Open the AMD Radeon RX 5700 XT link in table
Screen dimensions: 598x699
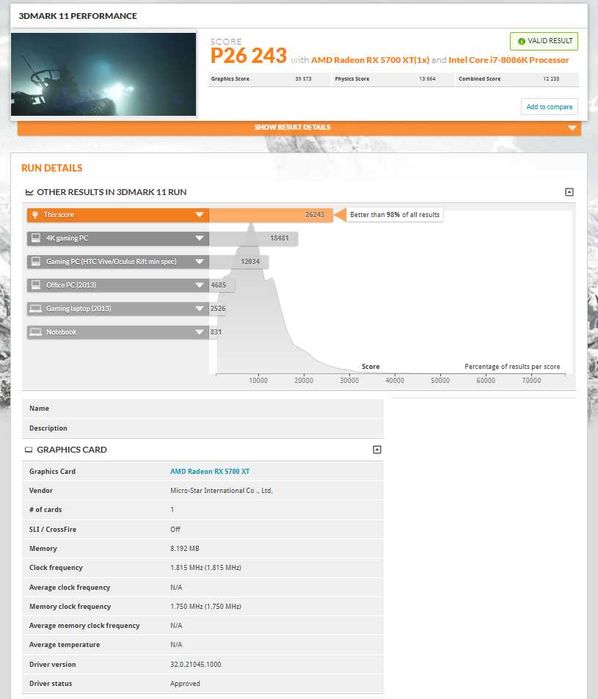coord(210,471)
